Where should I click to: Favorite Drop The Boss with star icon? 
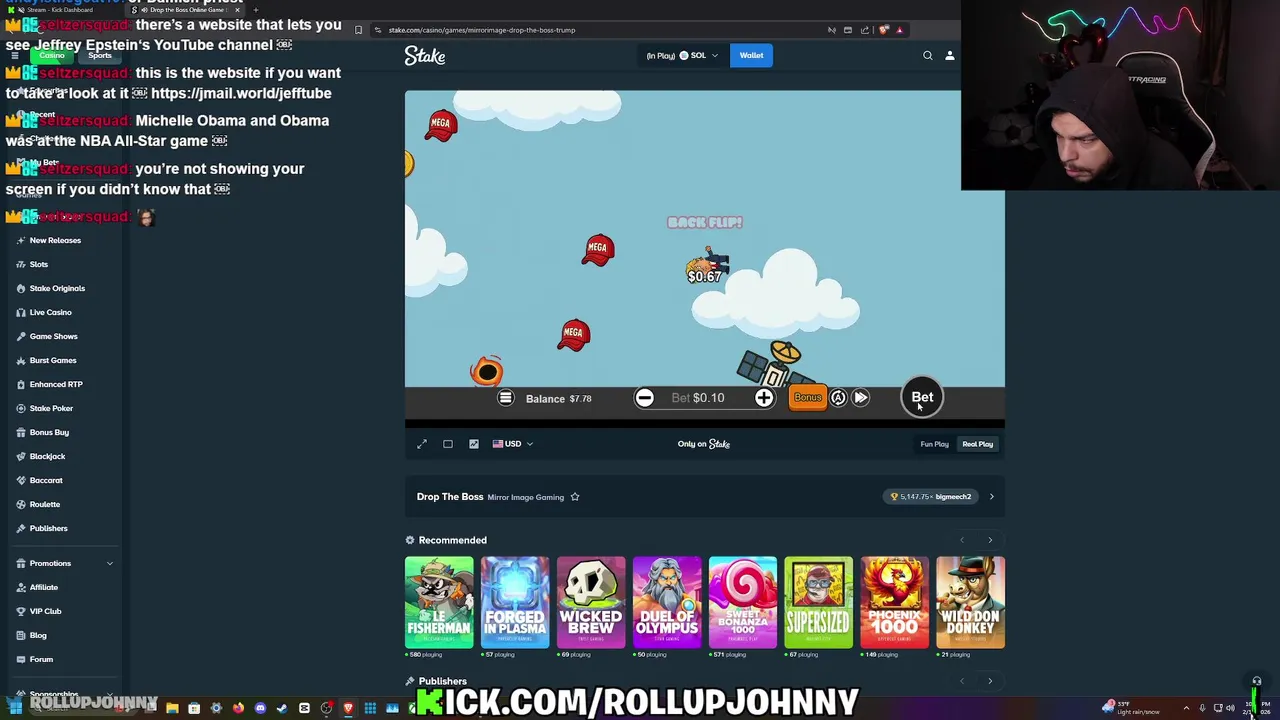coord(575,497)
